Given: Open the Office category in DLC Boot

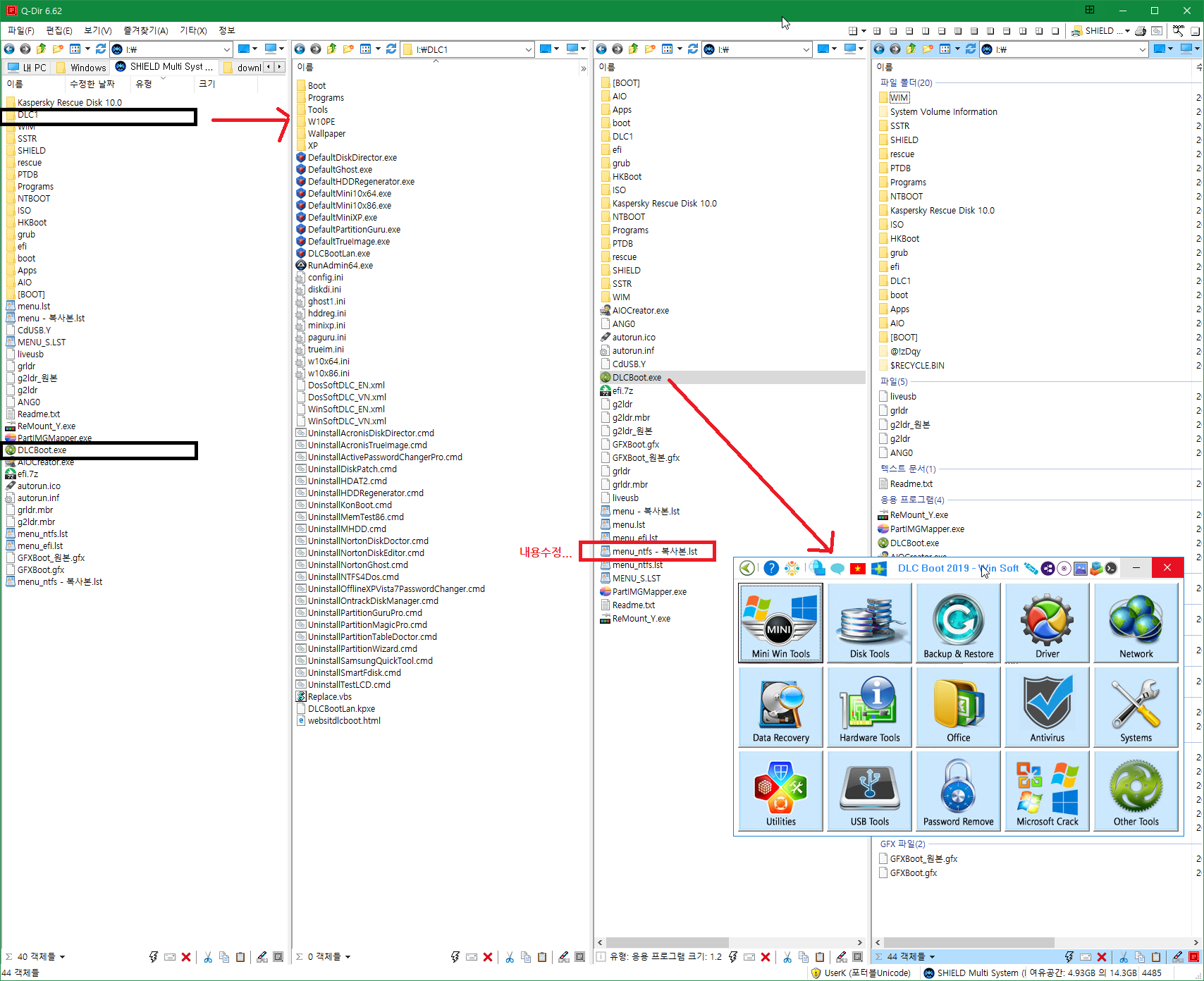Looking at the screenshot, I should coord(958,707).
